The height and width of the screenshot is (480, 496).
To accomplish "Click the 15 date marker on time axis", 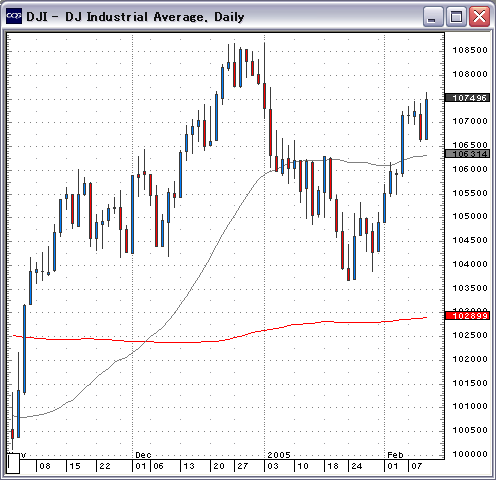I will click(75, 466).
